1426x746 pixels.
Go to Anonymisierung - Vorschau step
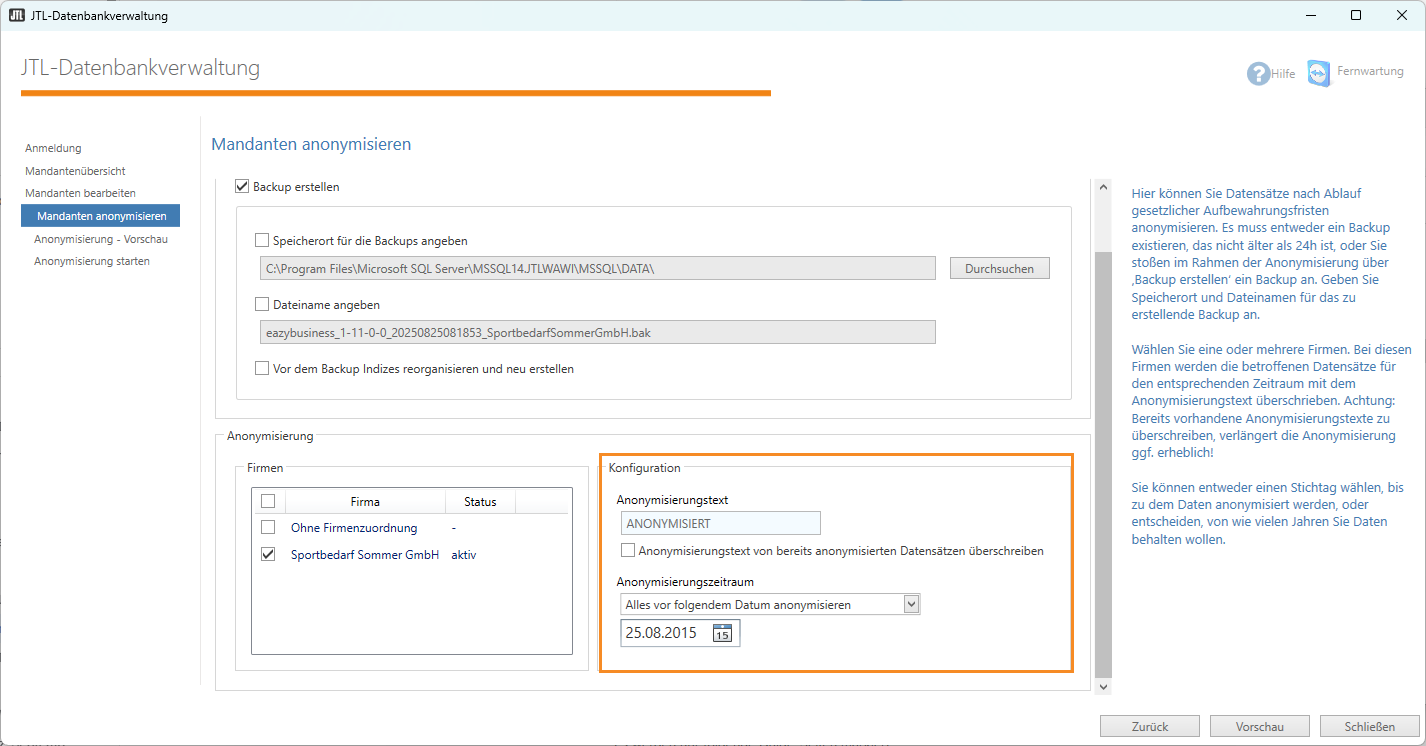click(x=100, y=239)
